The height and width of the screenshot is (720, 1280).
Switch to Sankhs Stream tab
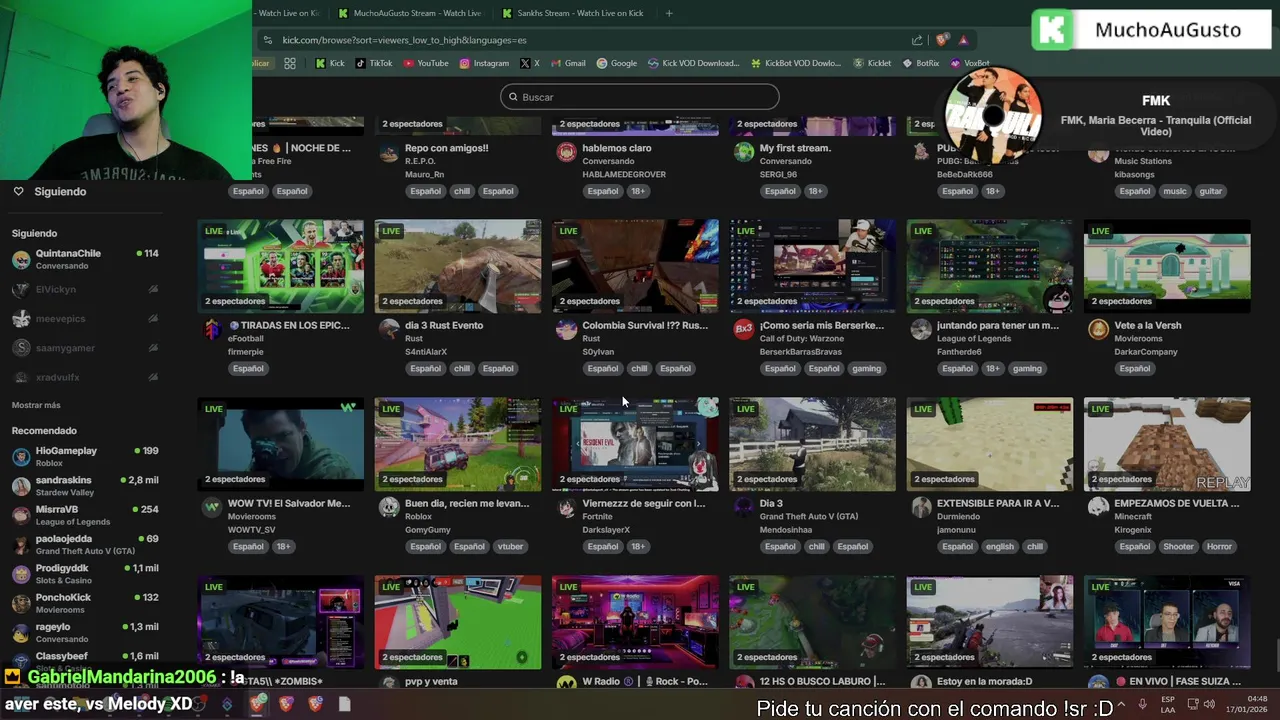point(574,13)
